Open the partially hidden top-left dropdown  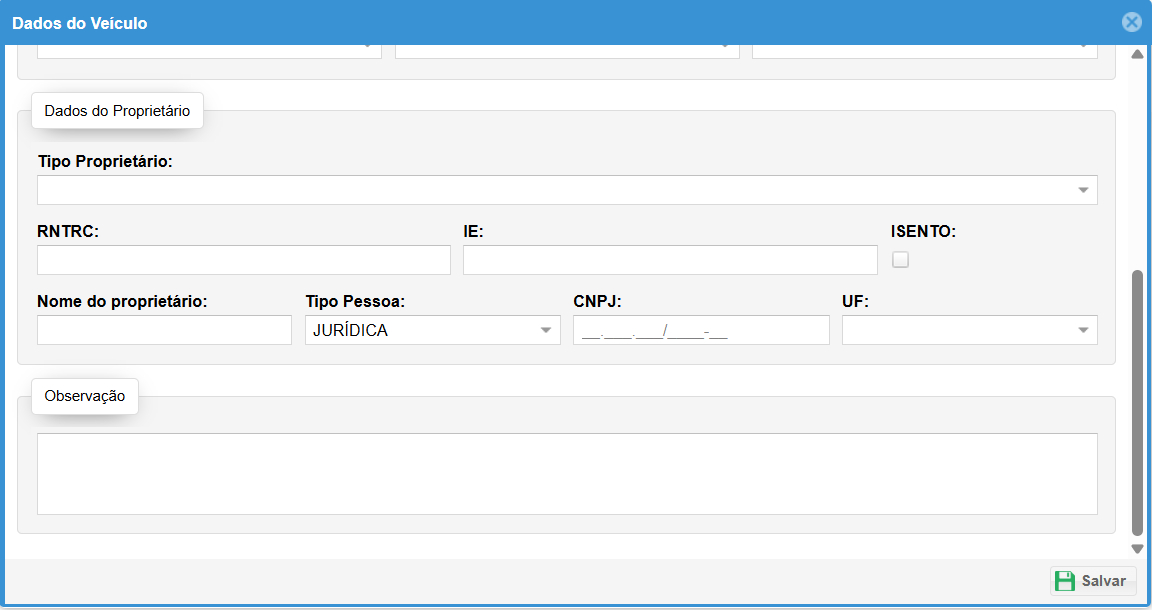click(x=209, y=50)
